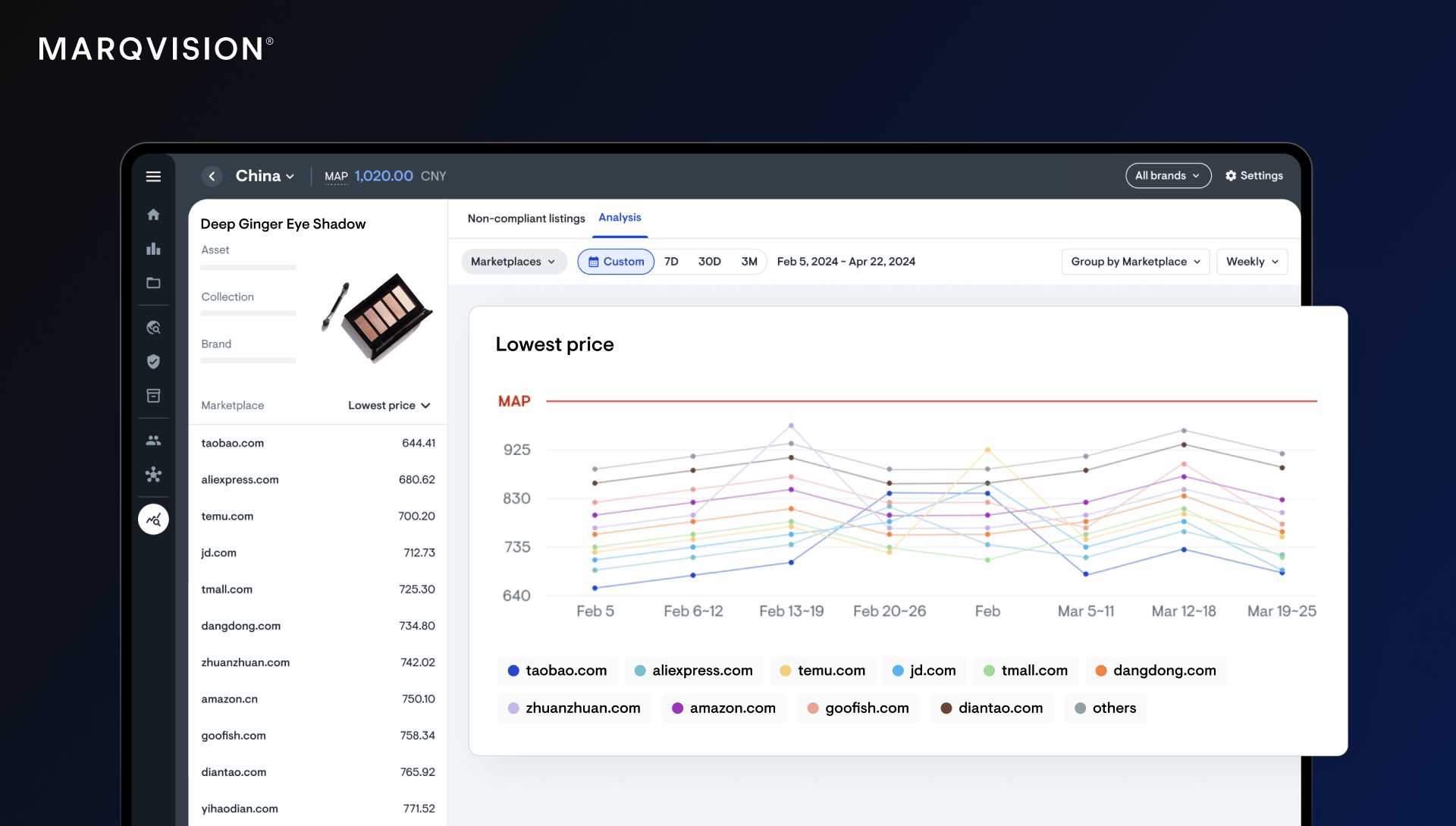Open the hamburger menu icon
1456x826 pixels.
pyautogui.click(x=153, y=177)
